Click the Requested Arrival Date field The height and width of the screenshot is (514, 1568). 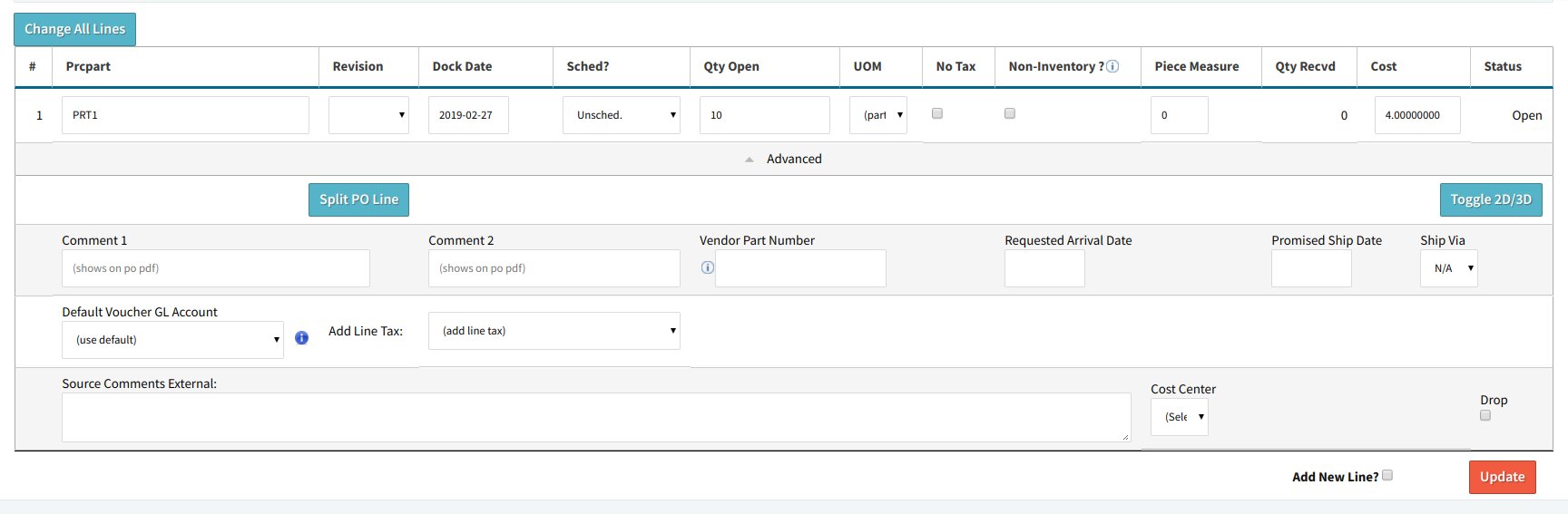(1044, 268)
